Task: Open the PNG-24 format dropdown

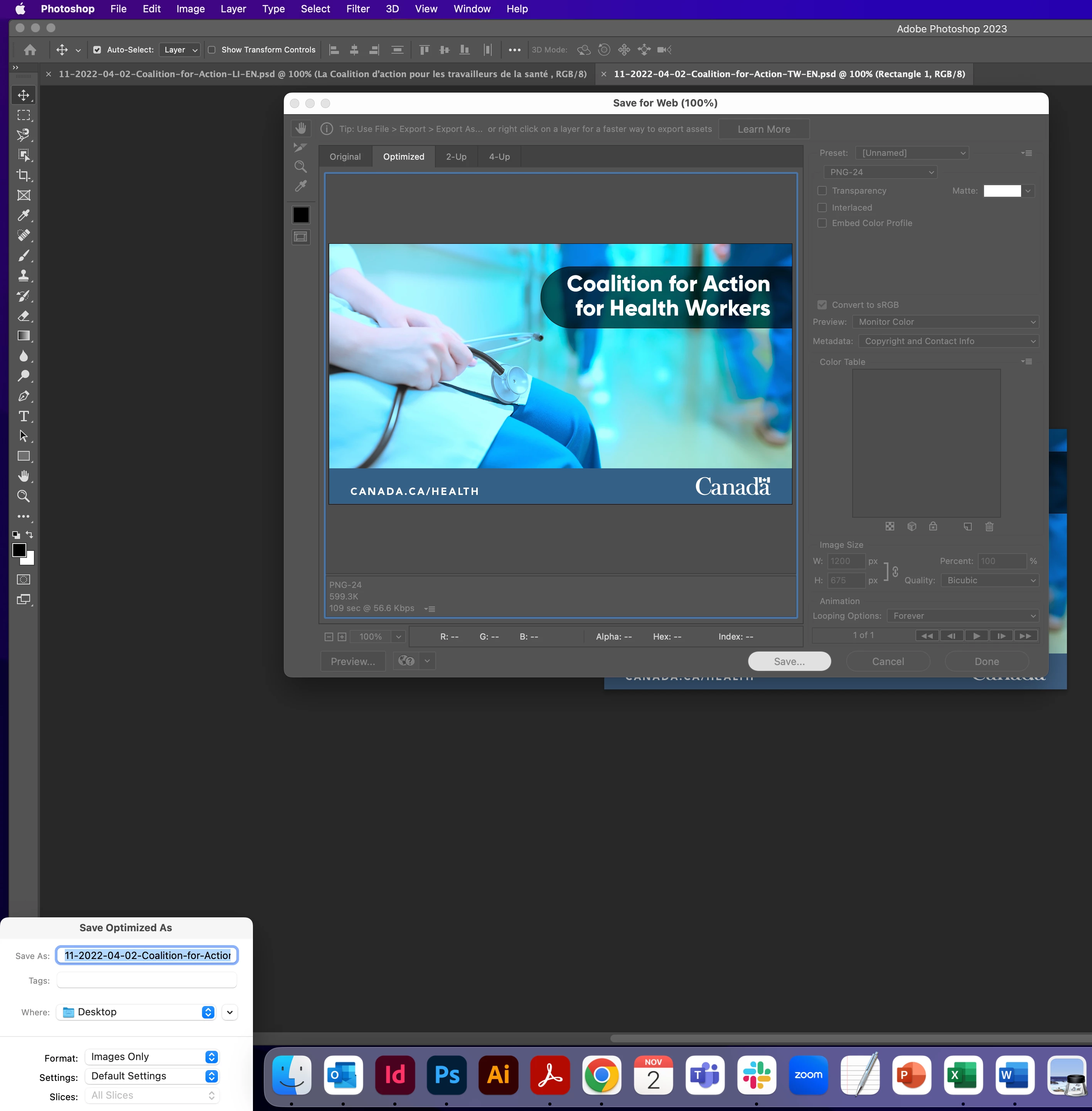Action: point(880,172)
